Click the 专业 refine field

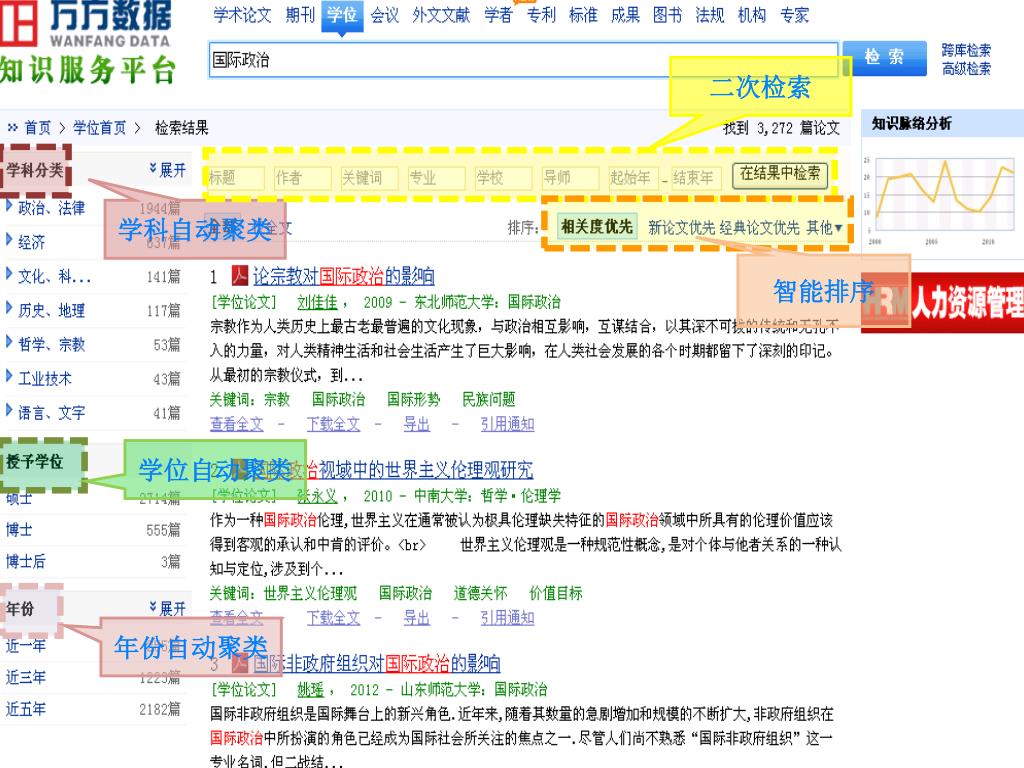(x=436, y=178)
